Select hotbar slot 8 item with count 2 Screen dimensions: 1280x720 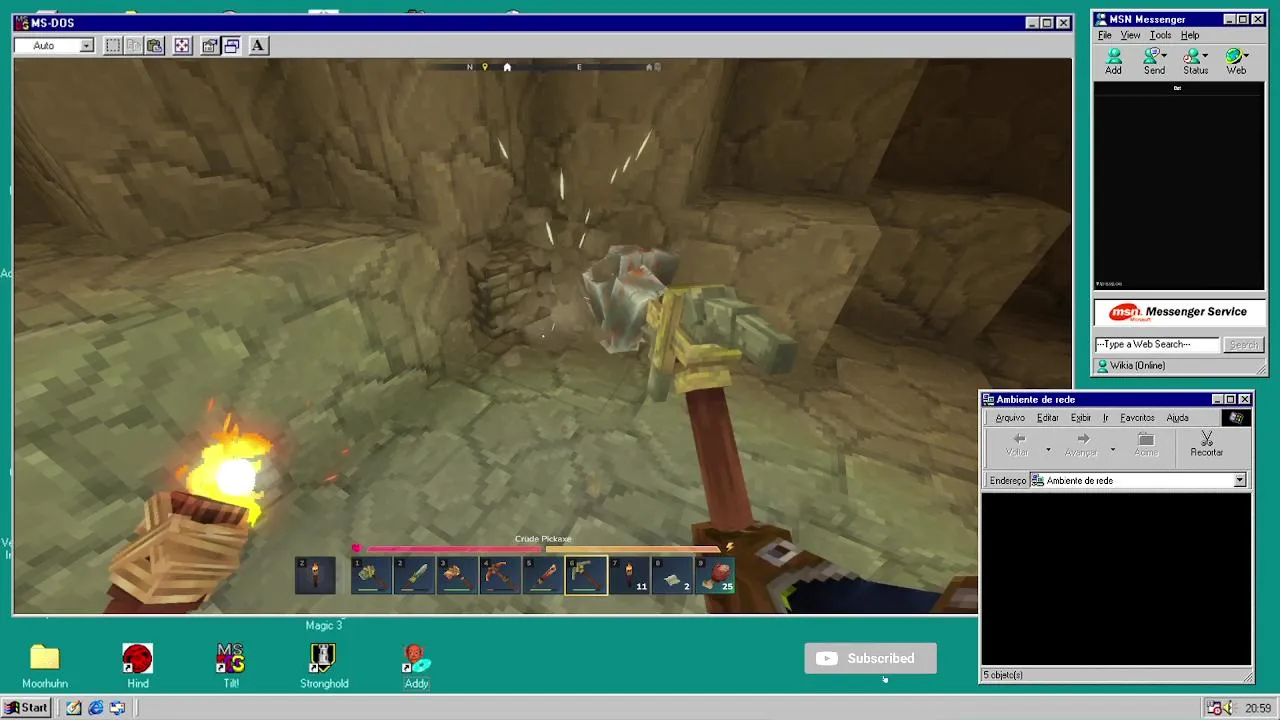pos(672,575)
